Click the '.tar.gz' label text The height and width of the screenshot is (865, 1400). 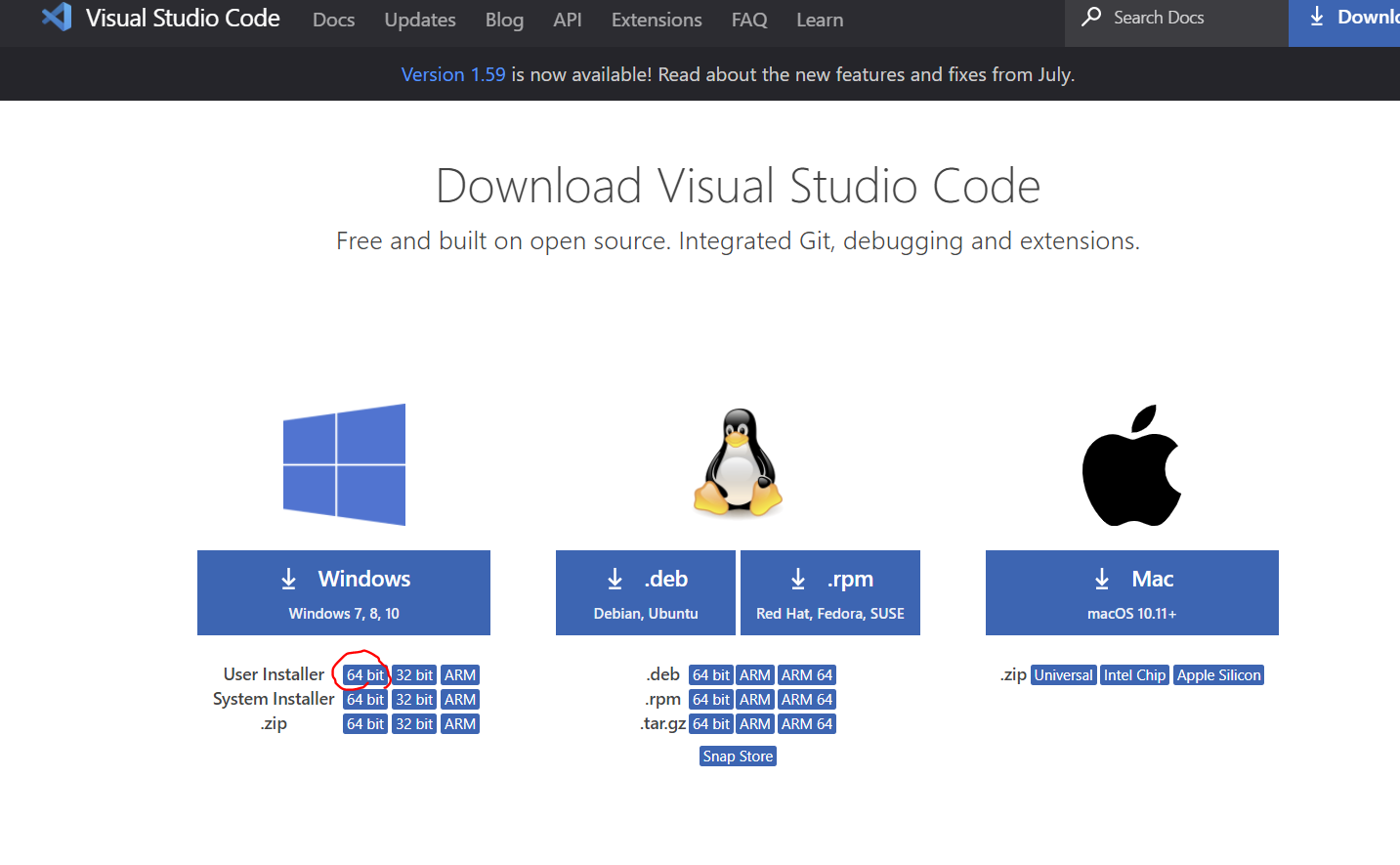pyautogui.click(x=662, y=724)
